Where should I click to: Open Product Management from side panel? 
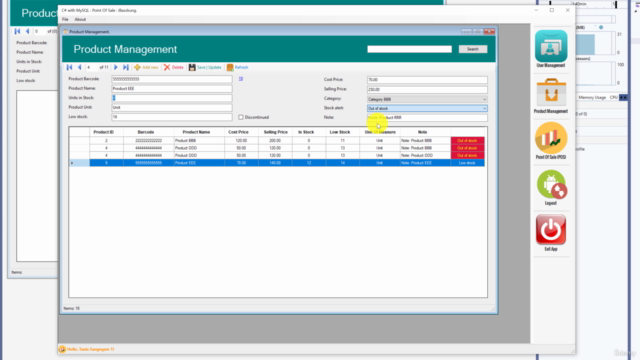[551, 96]
